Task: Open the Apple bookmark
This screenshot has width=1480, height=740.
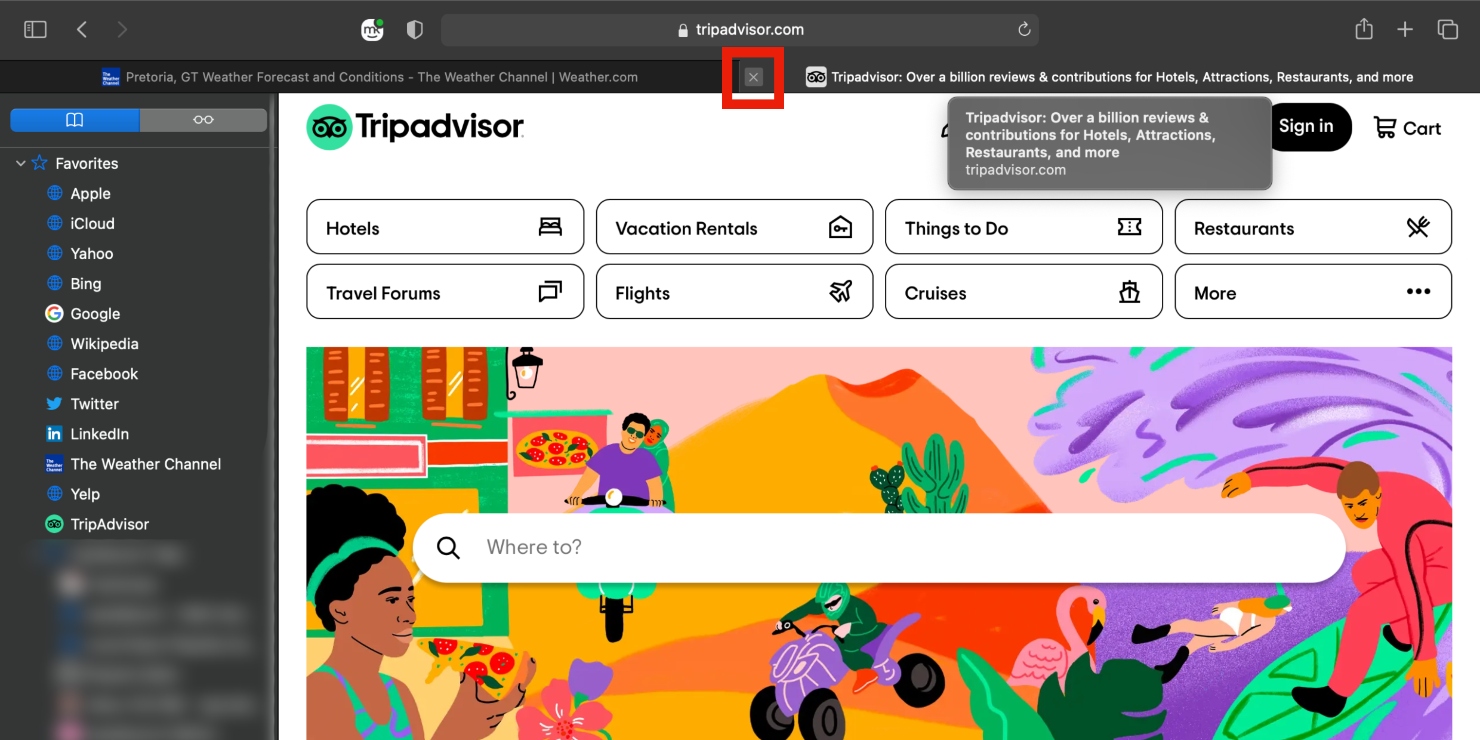Action: (90, 194)
